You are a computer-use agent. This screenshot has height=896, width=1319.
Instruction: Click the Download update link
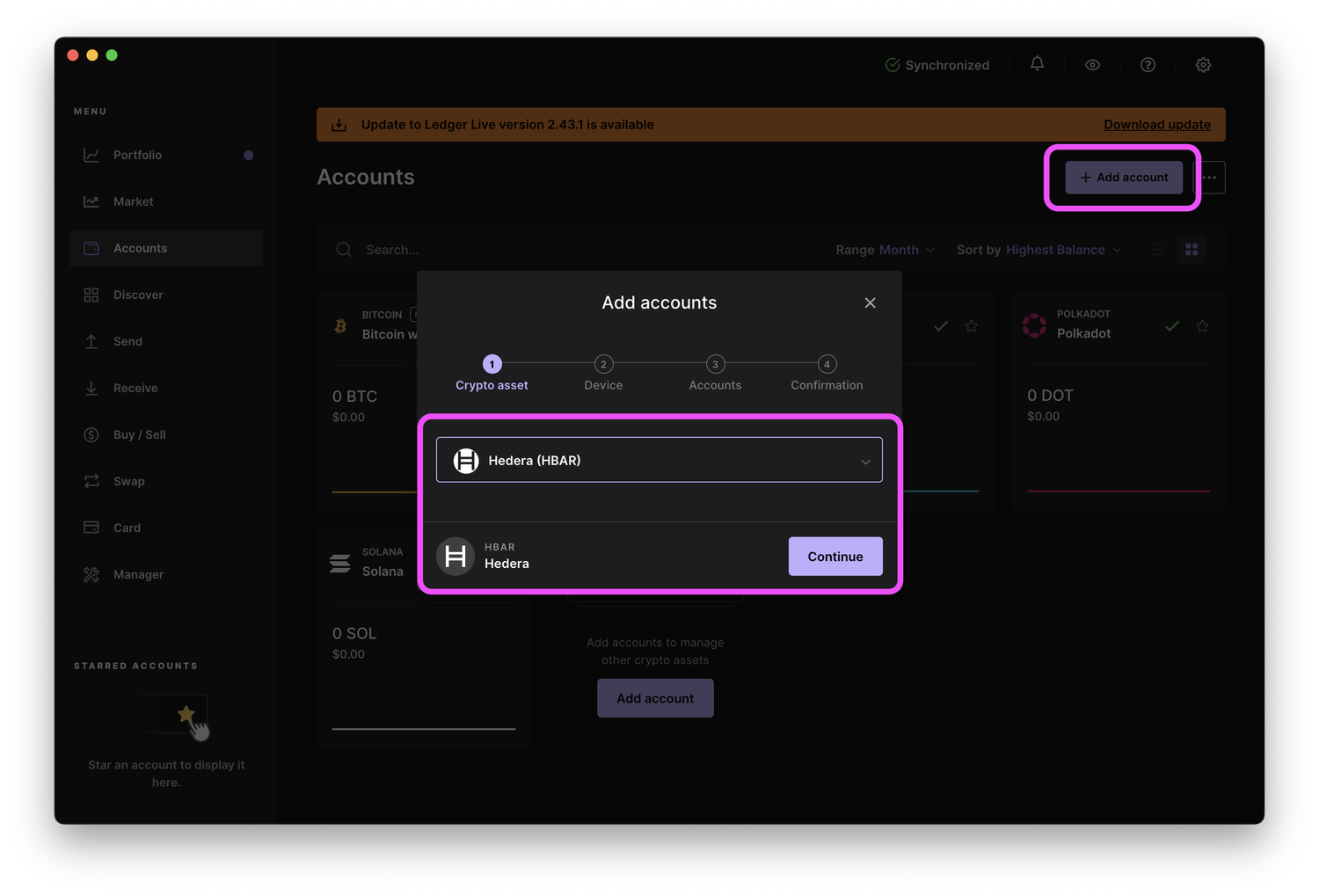click(x=1157, y=124)
